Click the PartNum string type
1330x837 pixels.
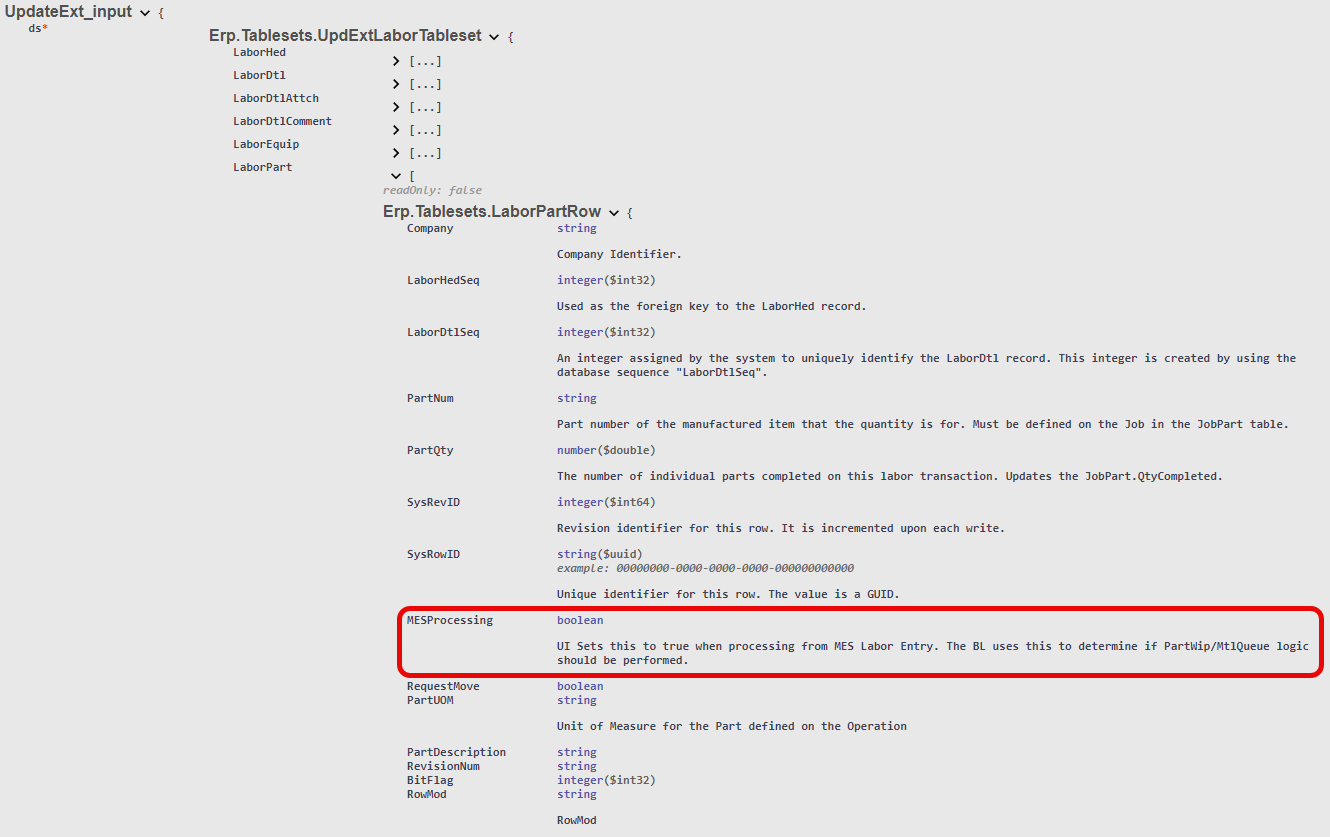click(x=576, y=398)
